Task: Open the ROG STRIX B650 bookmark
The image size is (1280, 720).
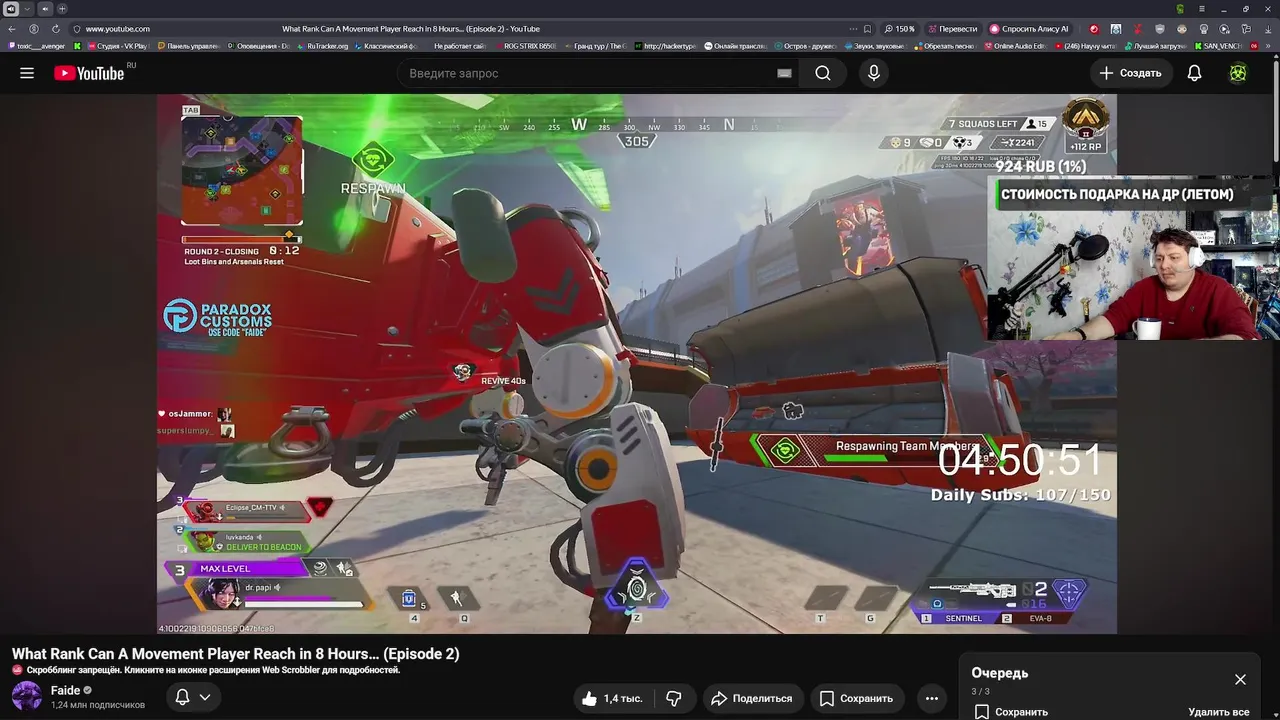Action: pyautogui.click(x=525, y=46)
